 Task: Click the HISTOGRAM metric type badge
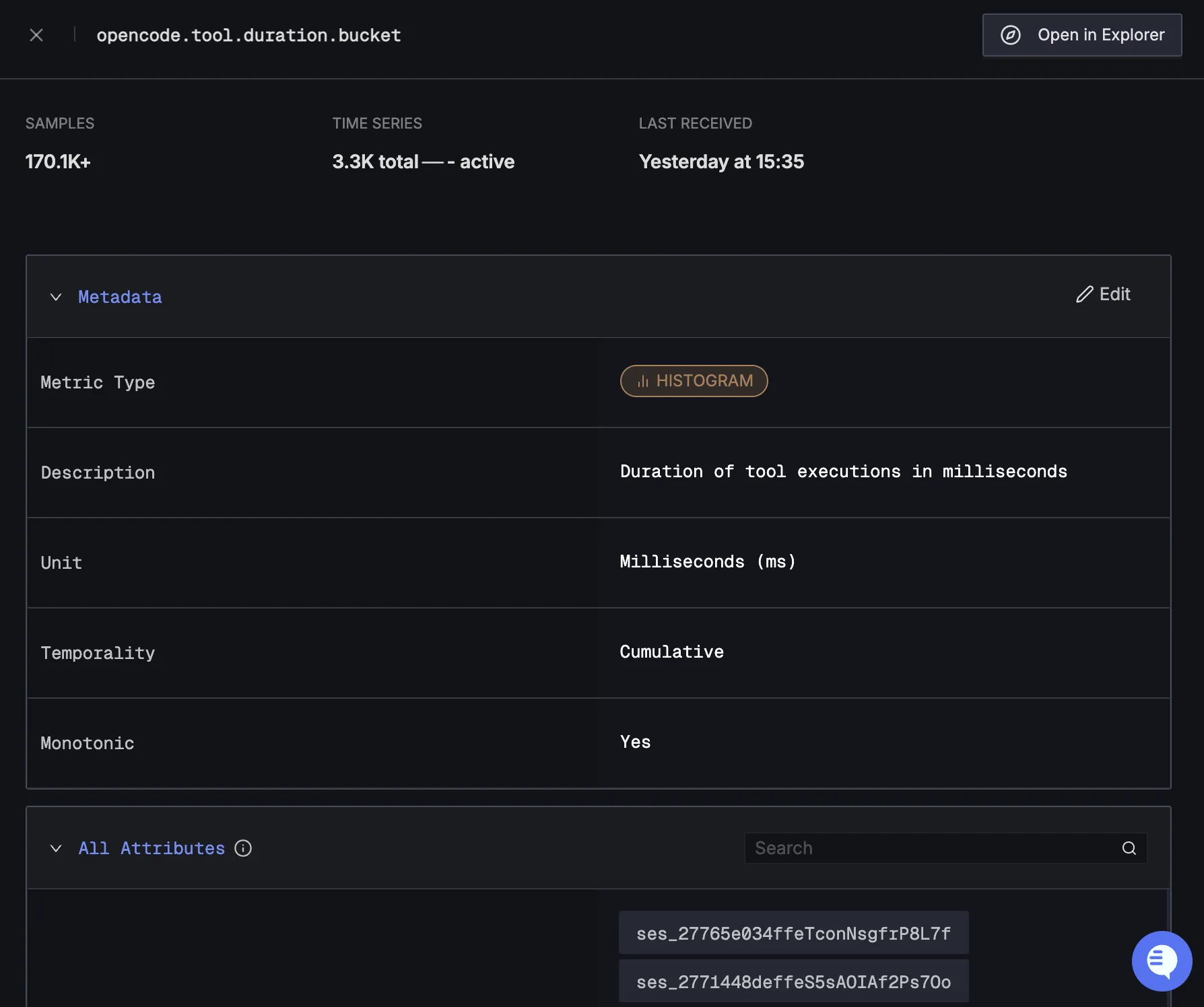pyautogui.click(x=694, y=381)
